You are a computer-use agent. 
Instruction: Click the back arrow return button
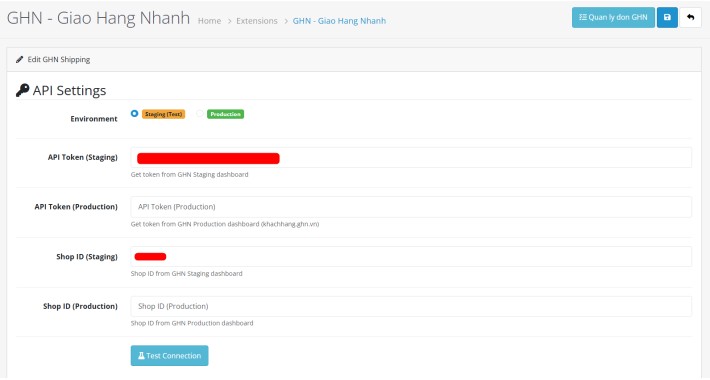pyautogui.click(x=690, y=17)
